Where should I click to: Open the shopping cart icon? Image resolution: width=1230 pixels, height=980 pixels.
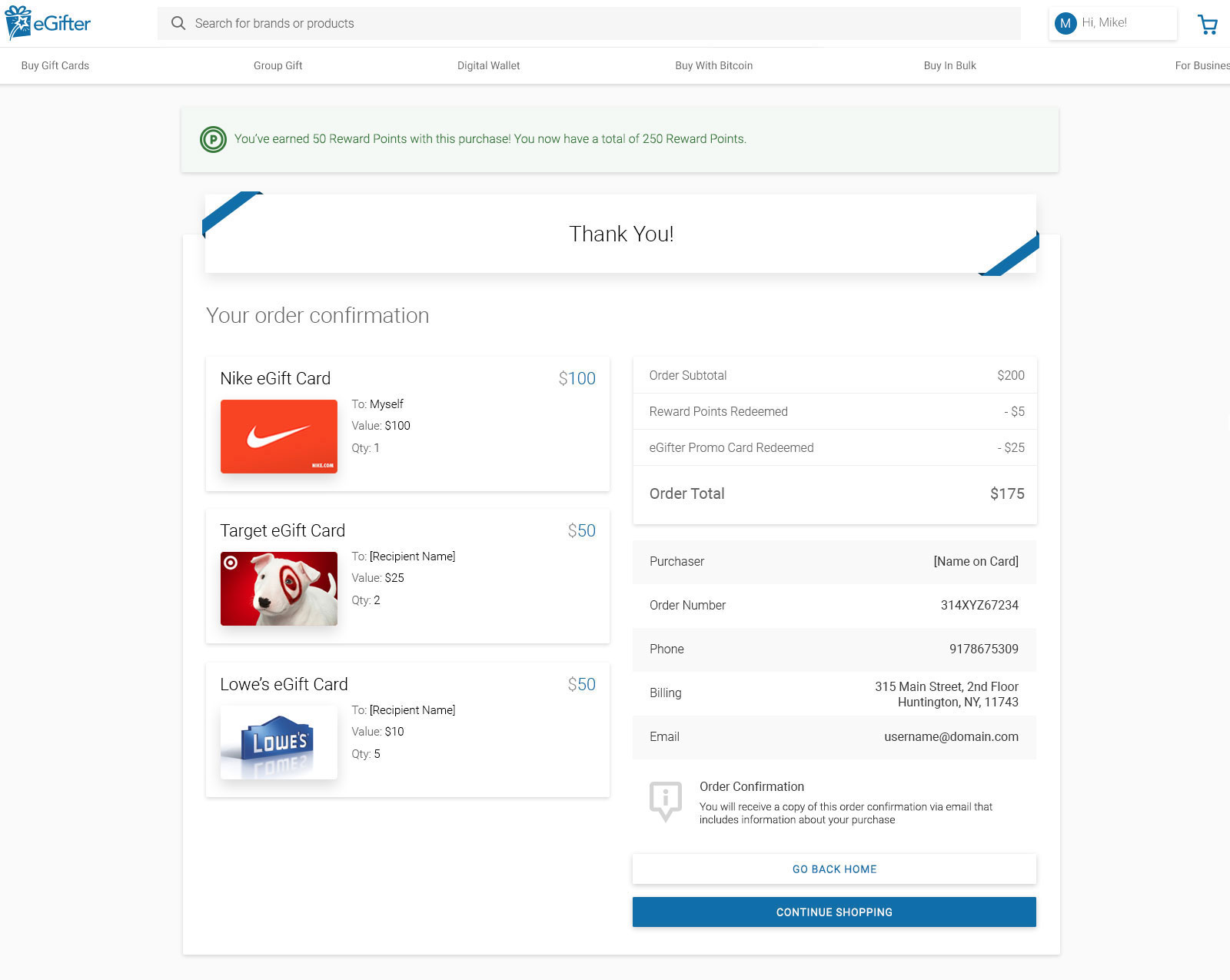[1208, 24]
